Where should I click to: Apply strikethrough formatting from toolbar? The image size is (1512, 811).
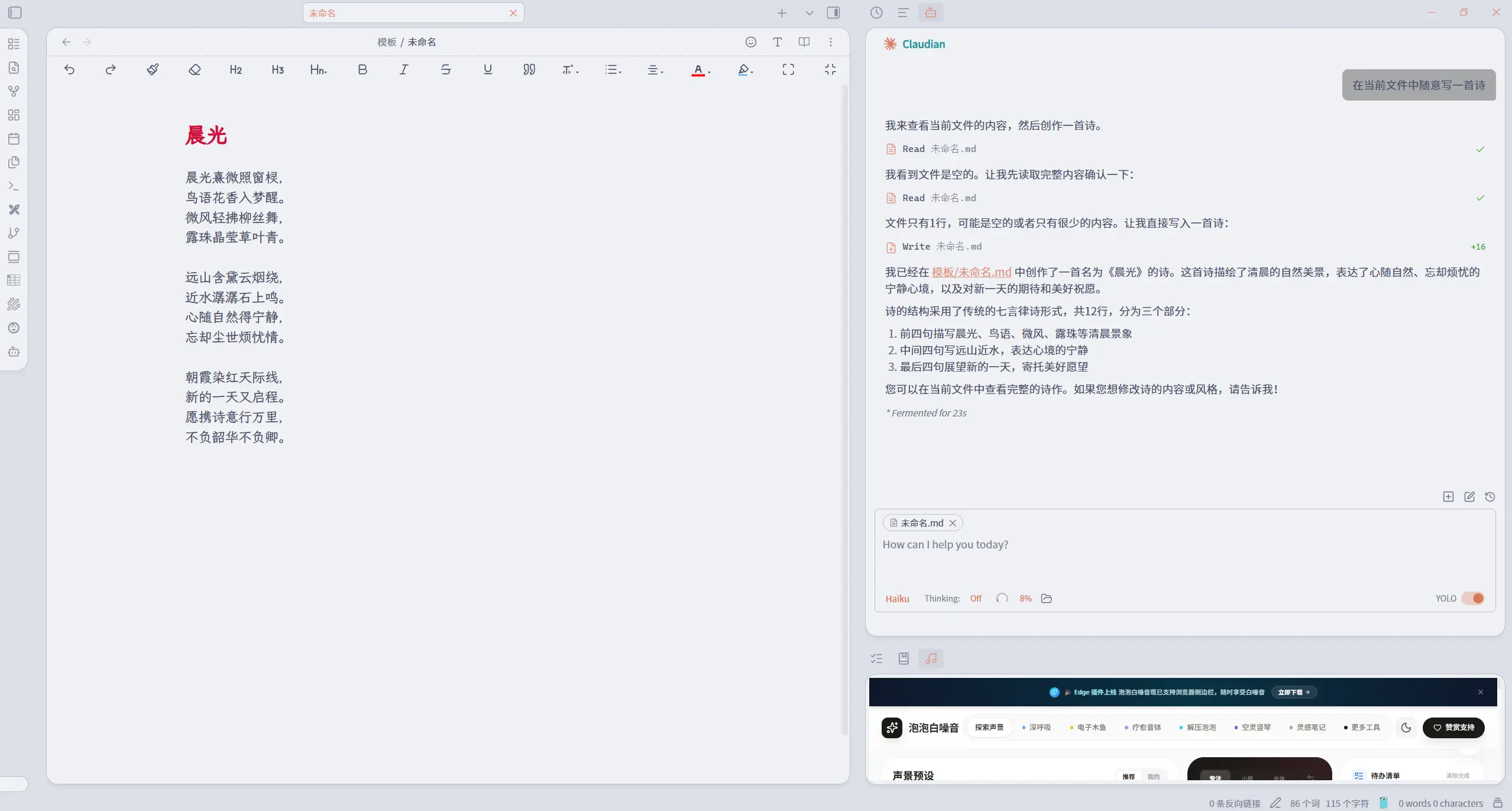pos(446,70)
